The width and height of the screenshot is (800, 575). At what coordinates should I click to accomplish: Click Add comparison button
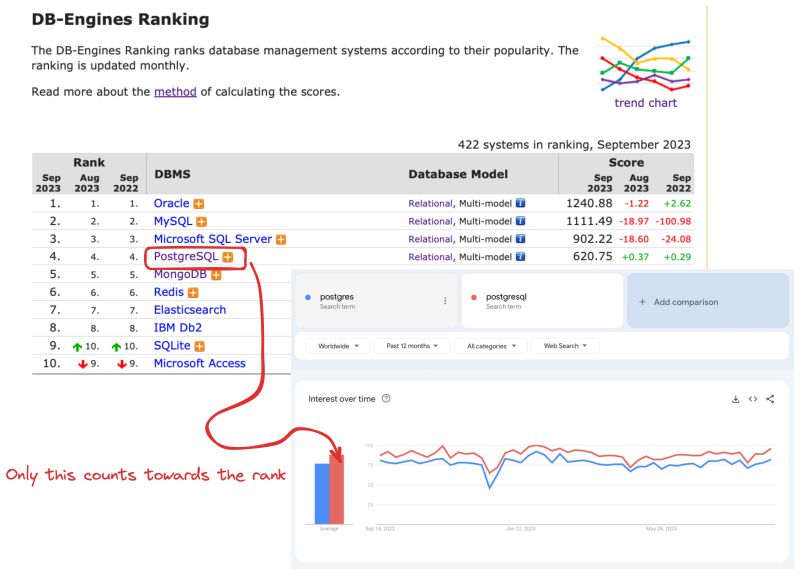(x=708, y=301)
